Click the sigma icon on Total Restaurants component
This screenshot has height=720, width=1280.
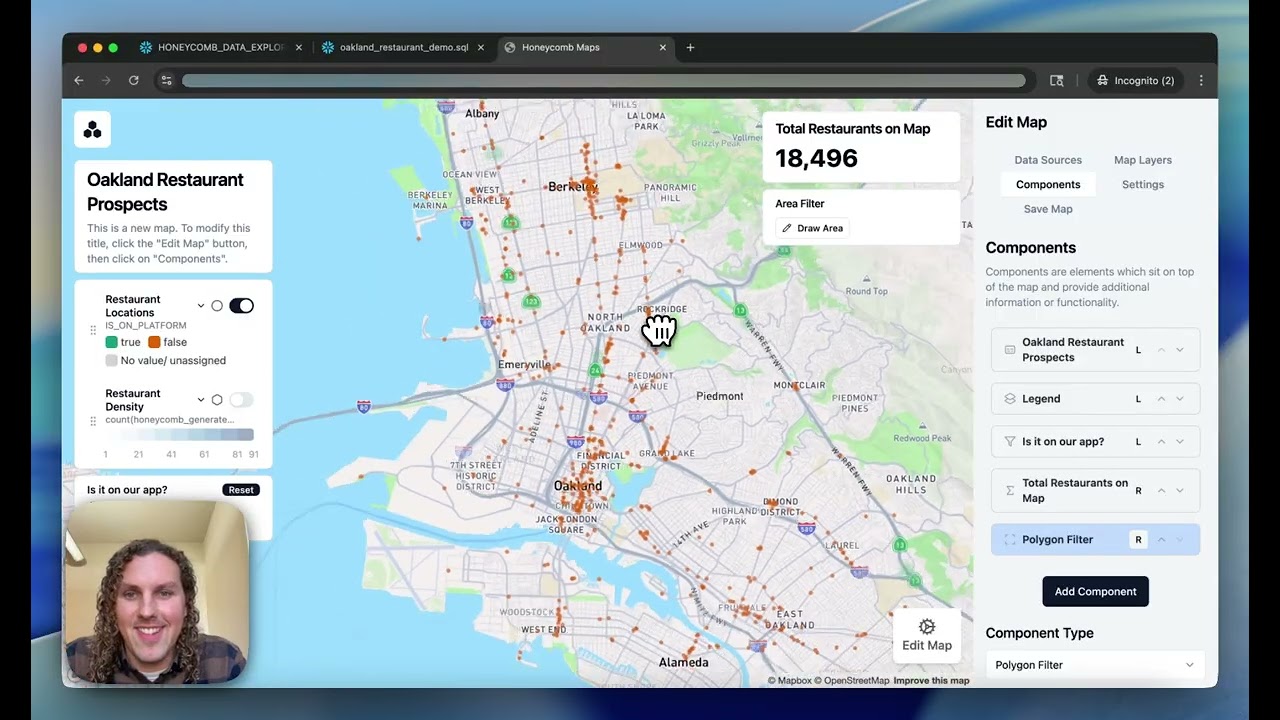tap(1009, 491)
